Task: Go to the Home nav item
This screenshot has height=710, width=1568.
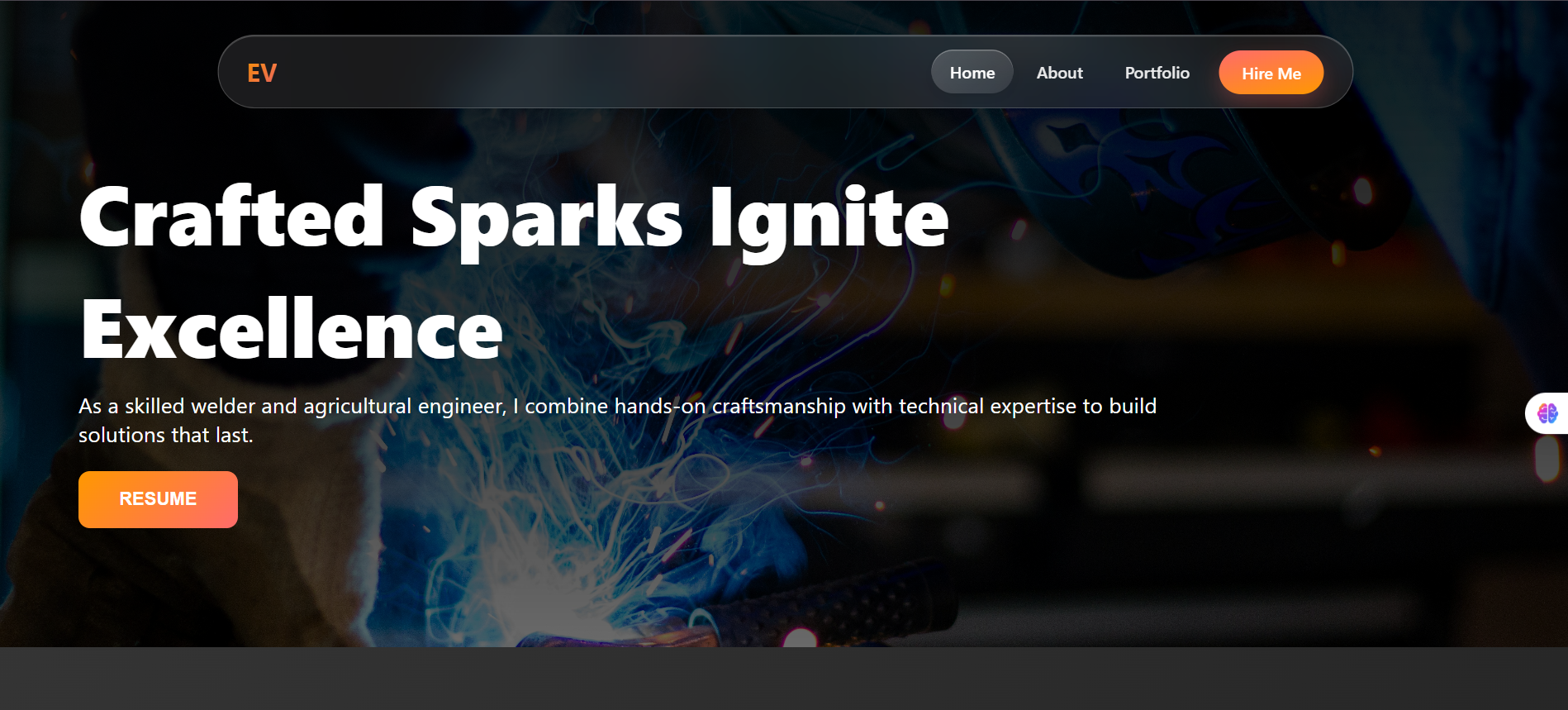Action: (x=972, y=73)
